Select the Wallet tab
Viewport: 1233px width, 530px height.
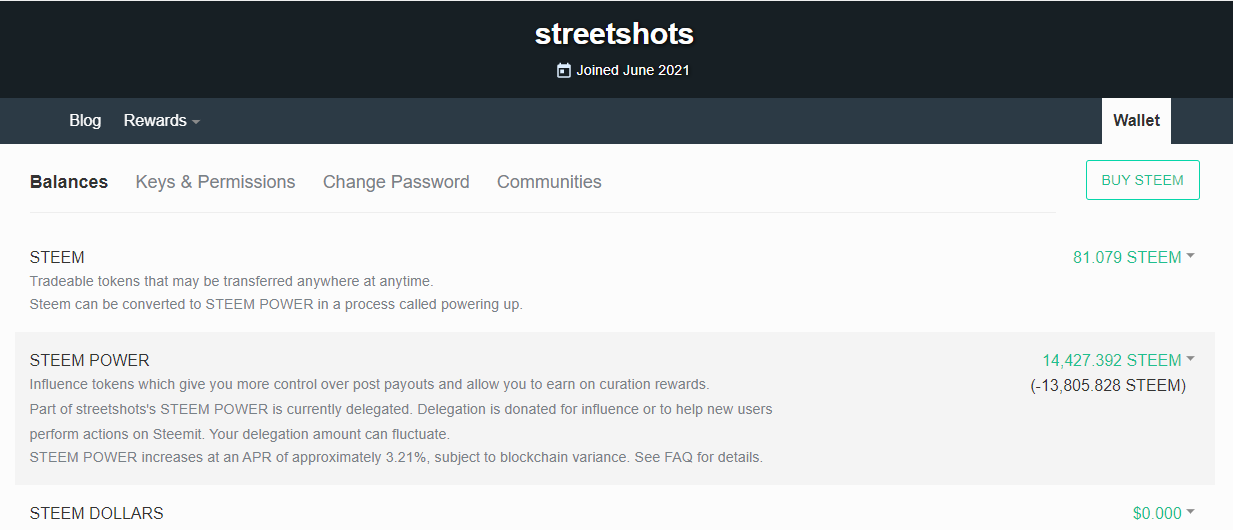[1136, 121]
